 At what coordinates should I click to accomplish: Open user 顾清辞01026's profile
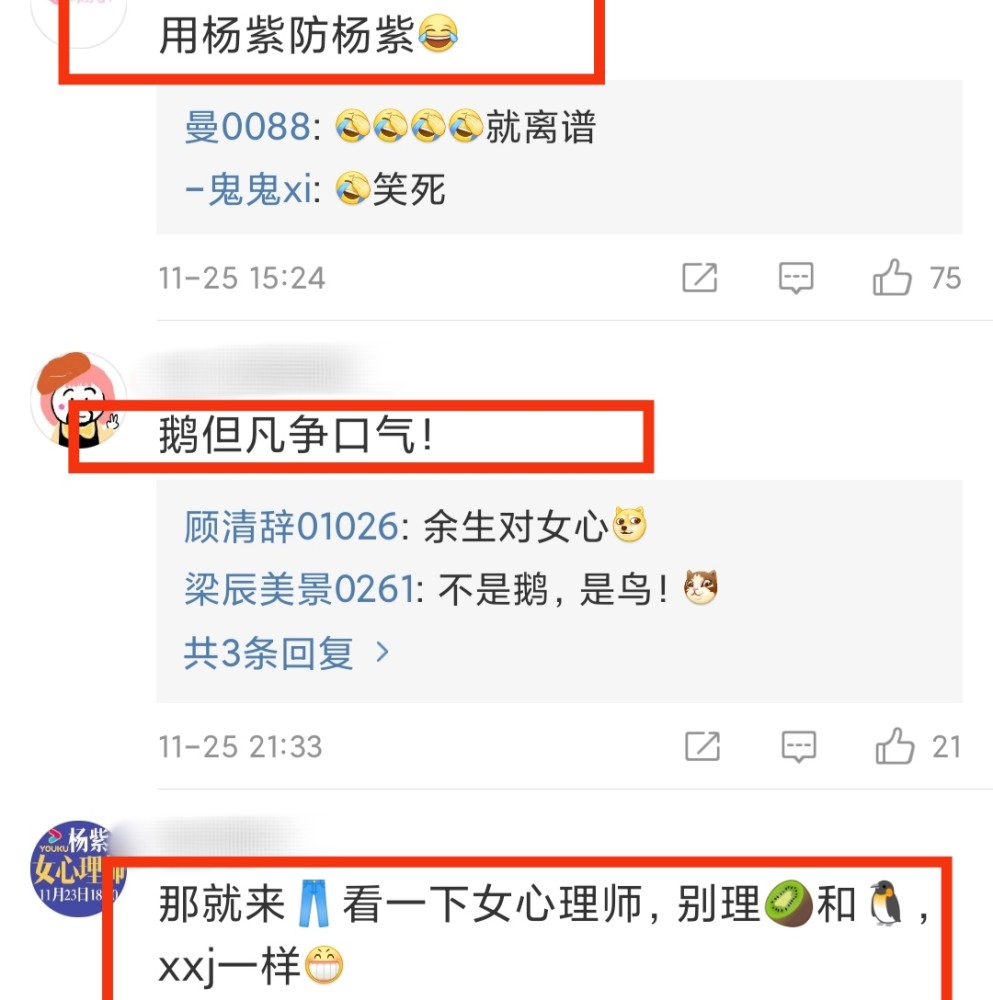coord(291,527)
